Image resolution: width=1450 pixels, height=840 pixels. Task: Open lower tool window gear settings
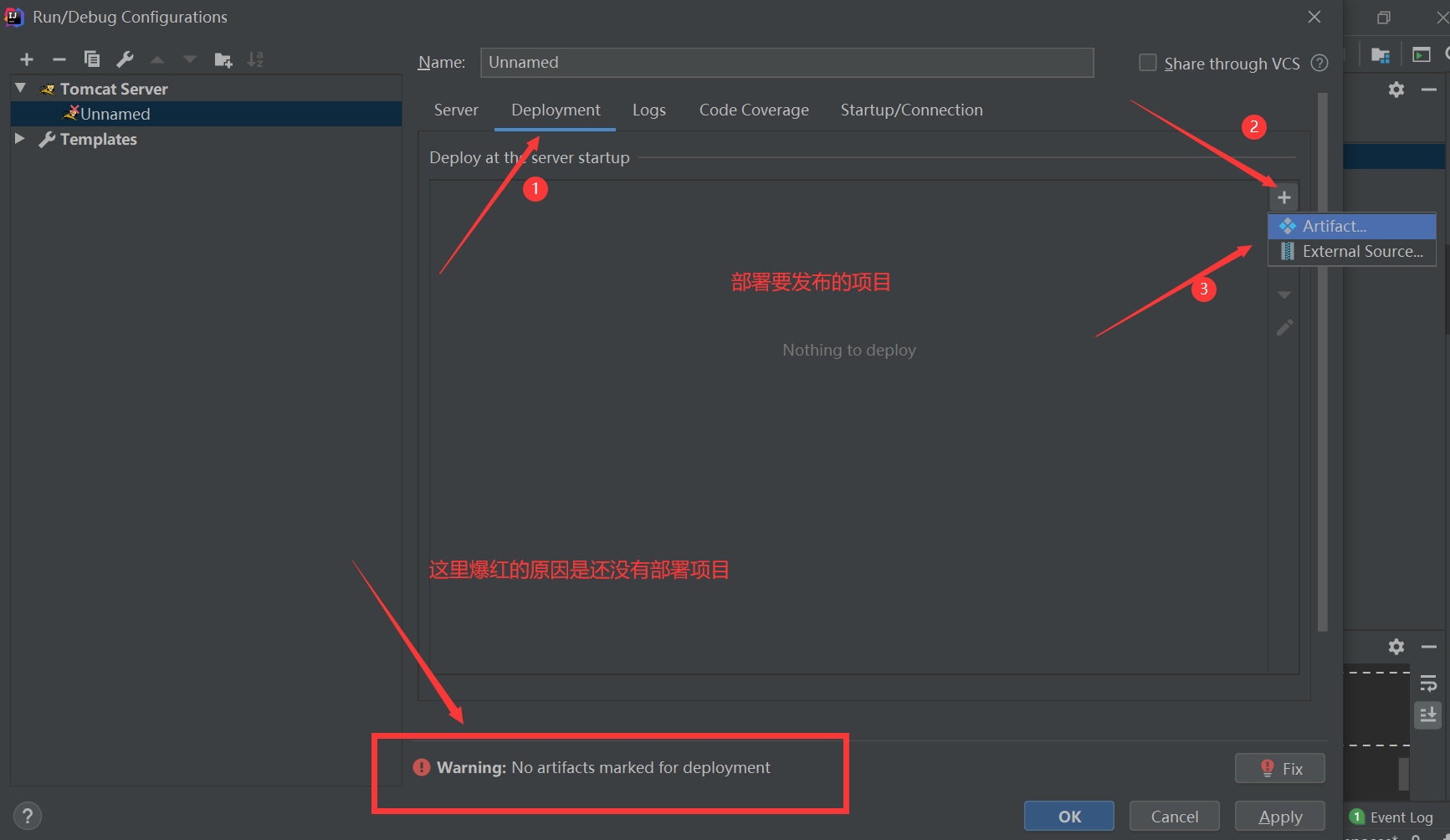(1396, 647)
